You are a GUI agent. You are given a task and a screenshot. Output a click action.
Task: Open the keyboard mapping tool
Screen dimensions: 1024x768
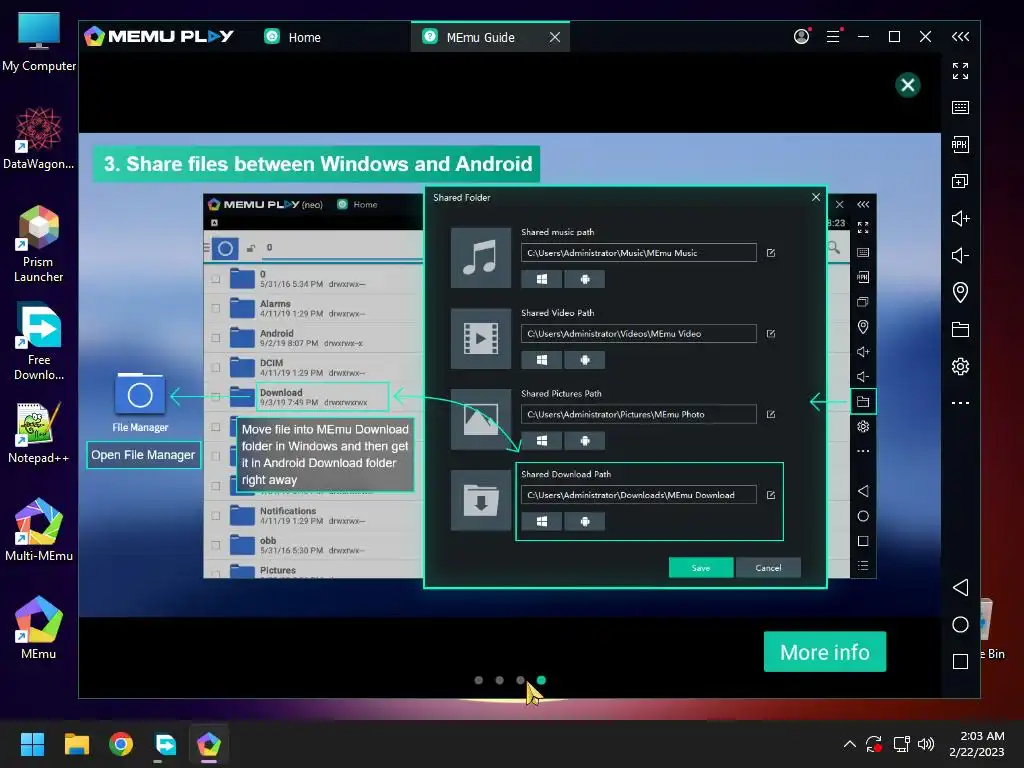point(960,107)
